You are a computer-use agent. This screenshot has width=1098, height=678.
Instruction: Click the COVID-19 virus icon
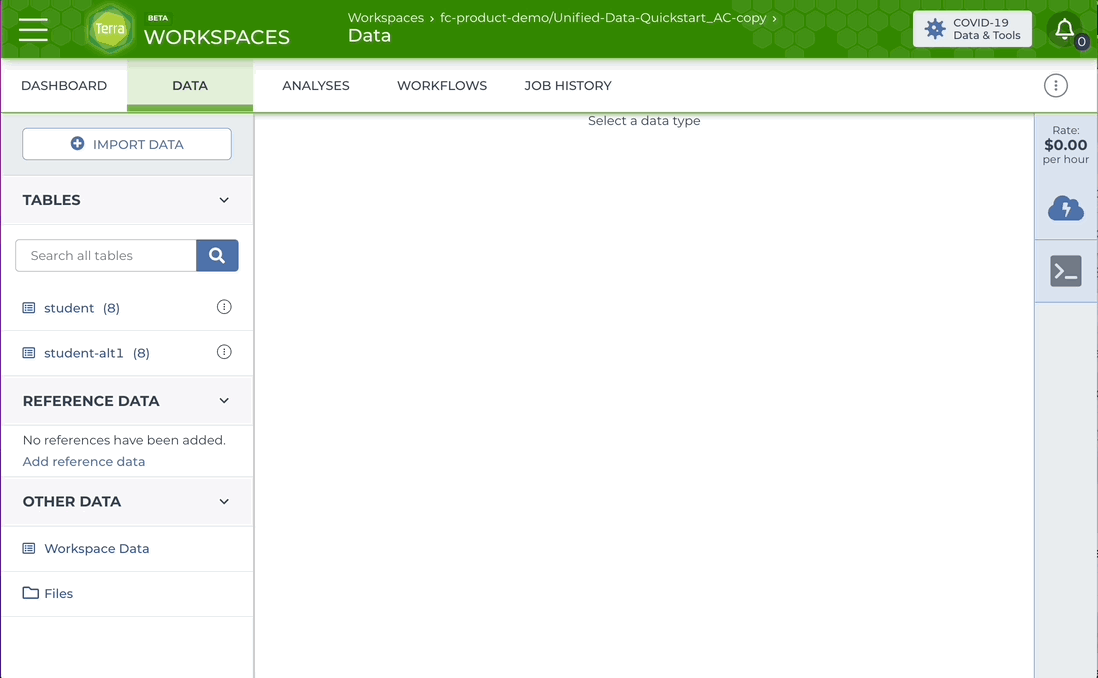[935, 29]
